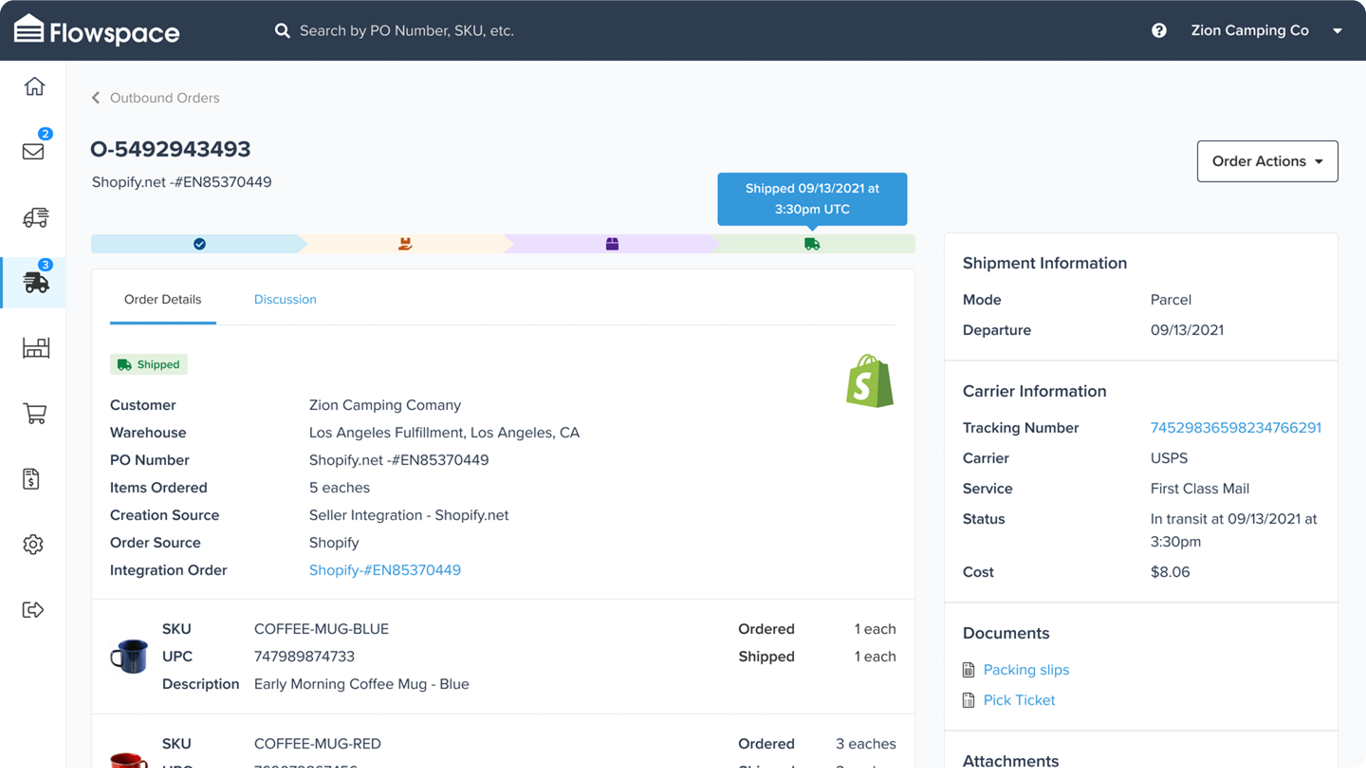Click the 3 eaches ordered quantity
1366x768 pixels.
[x=866, y=744]
